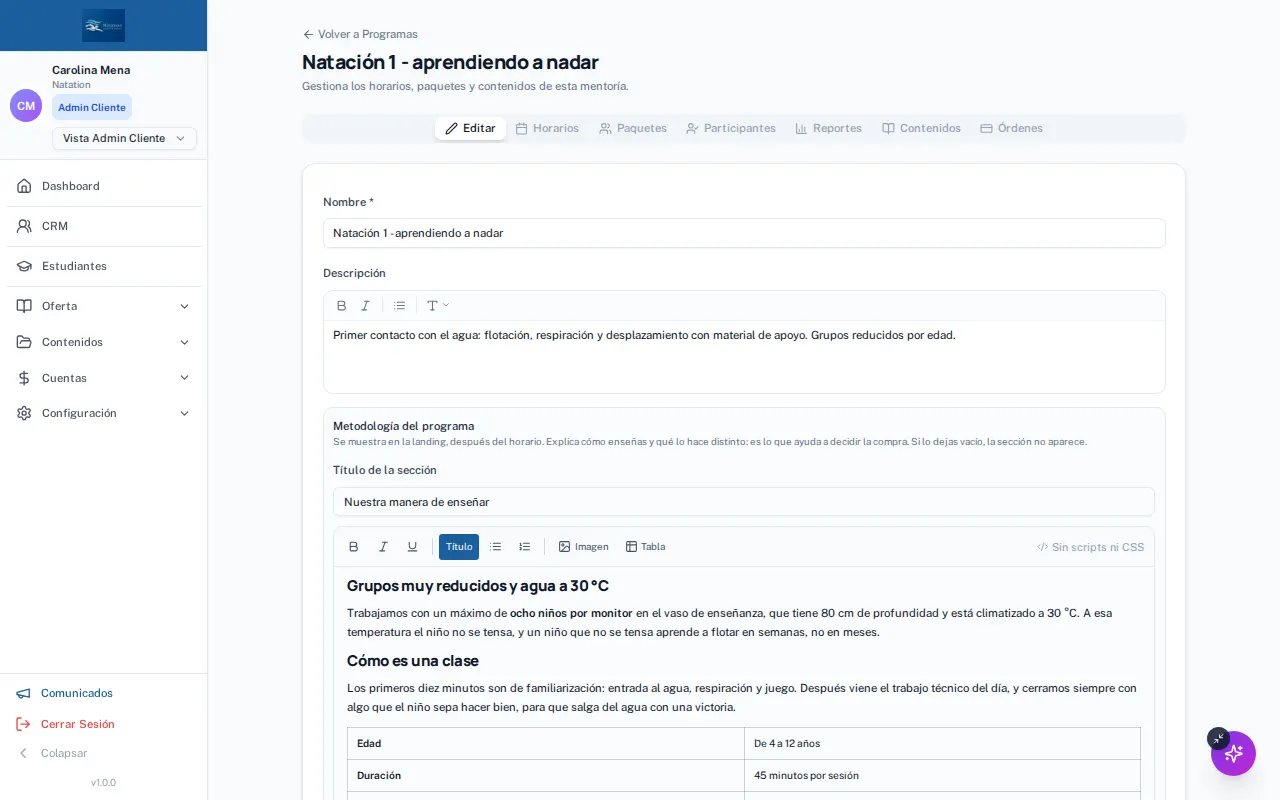The height and width of the screenshot is (800, 1280).
Task: Click the Imagen insert button
Action: pyautogui.click(x=583, y=547)
